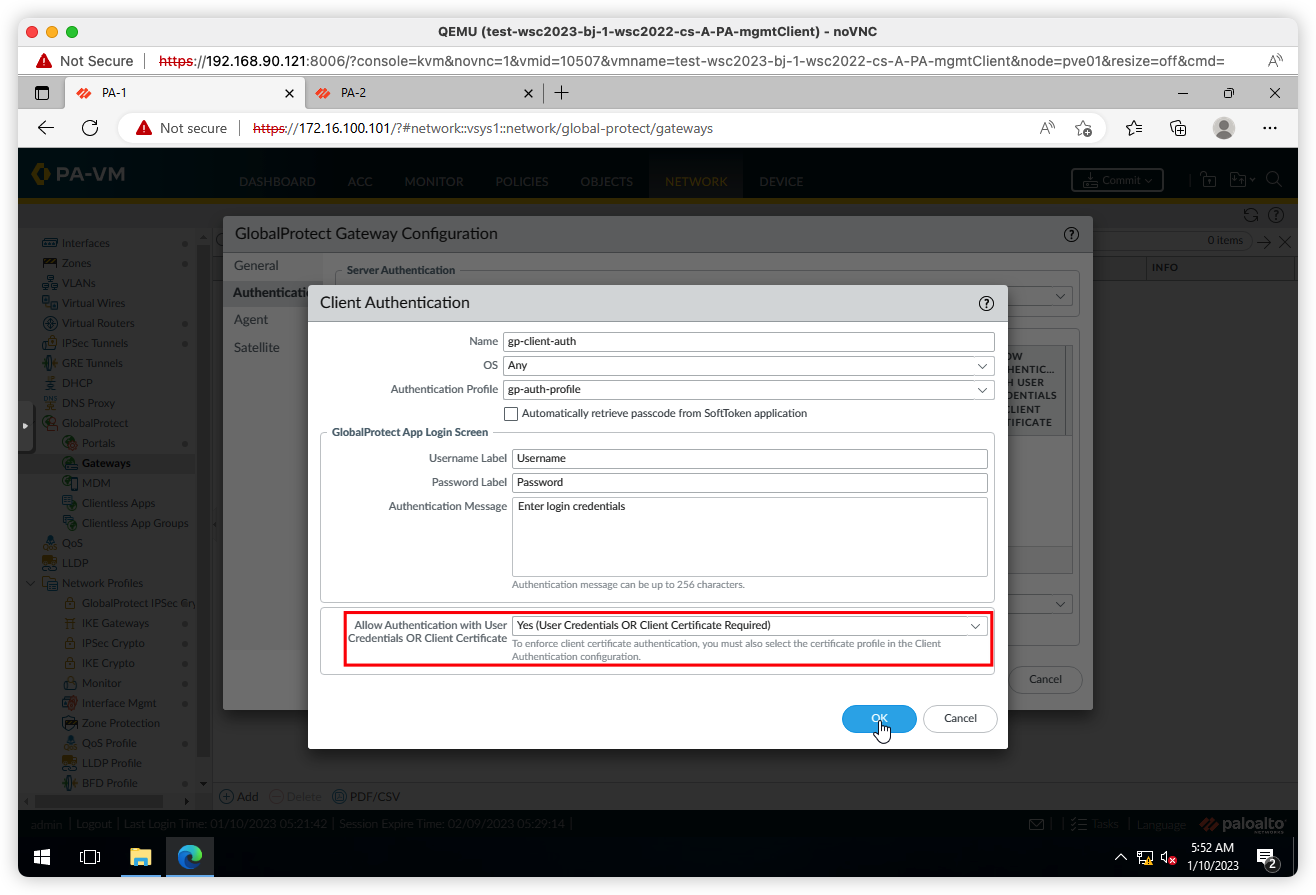Open IKE Gateways under Network Profiles

[x=114, y=623]
